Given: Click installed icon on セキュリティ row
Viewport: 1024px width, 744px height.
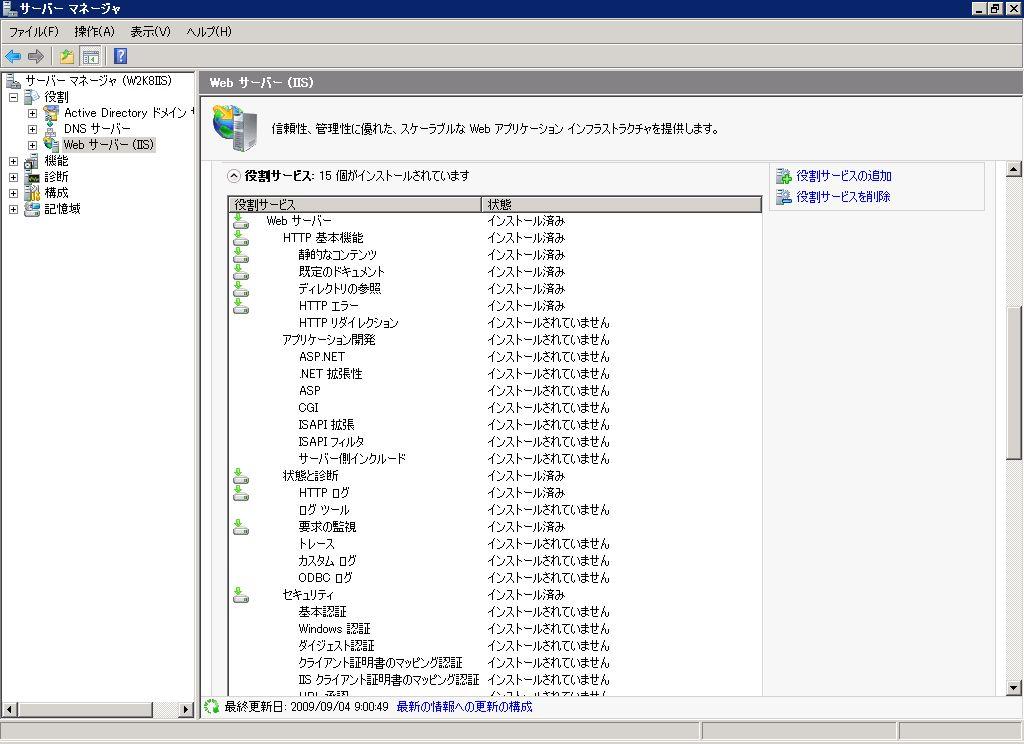Looking at the screenshot, I should 241,594.
